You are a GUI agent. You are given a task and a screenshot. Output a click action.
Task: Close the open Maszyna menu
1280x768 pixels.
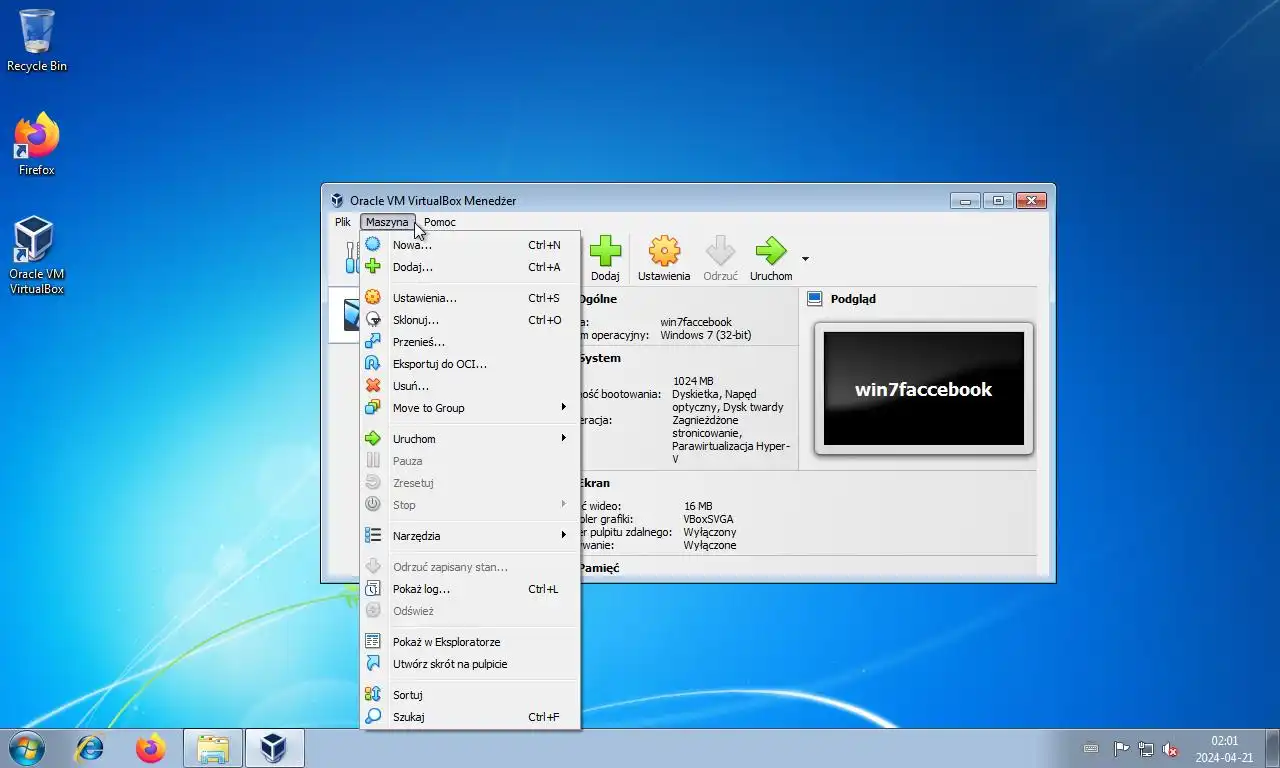pyautogui.click(x=387, y=222)
